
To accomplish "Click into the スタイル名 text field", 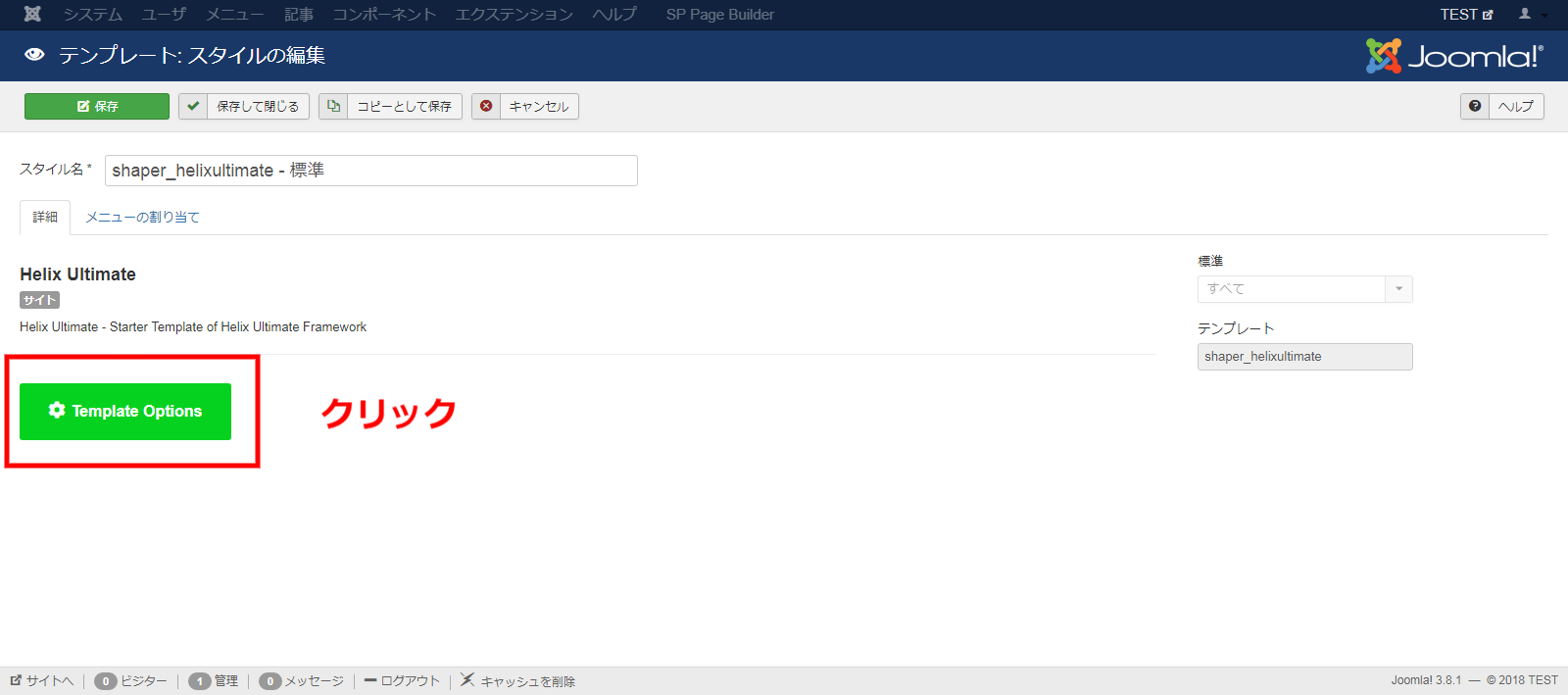I will (371, 171).
